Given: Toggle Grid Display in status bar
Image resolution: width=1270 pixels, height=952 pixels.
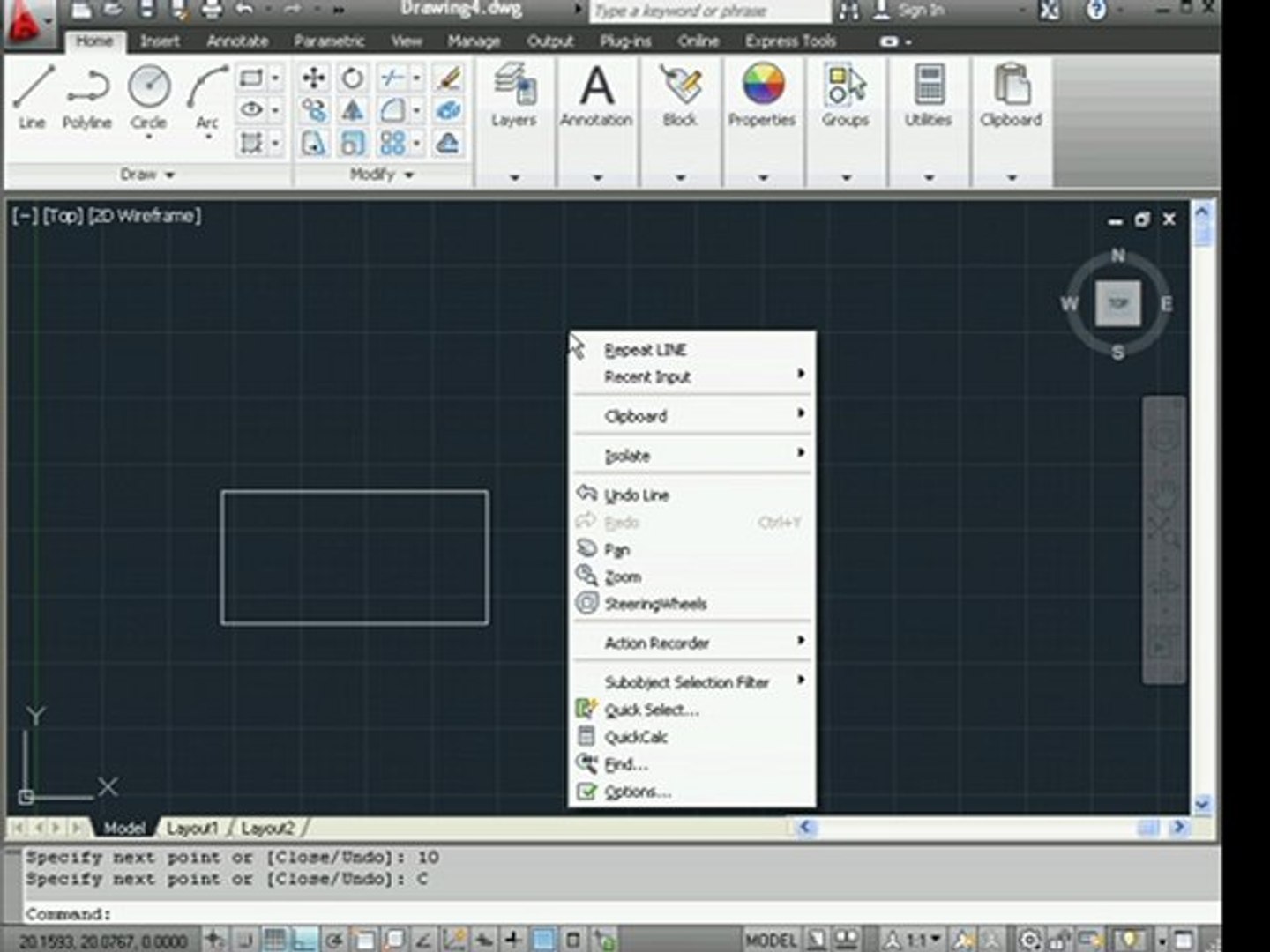Looking at the screenshot, I should coord(275,940).
